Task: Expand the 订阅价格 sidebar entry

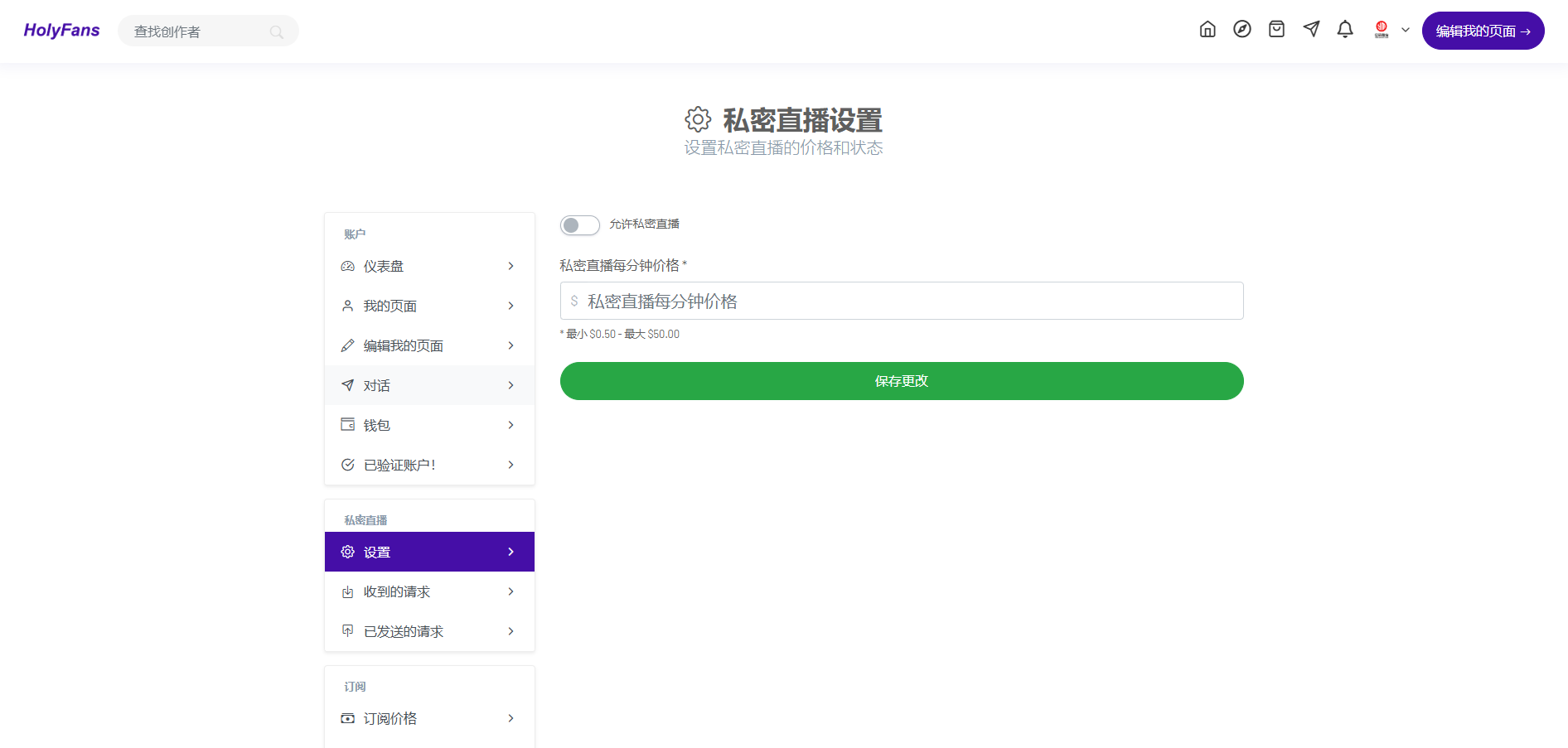Action: [x=429, y=718]
